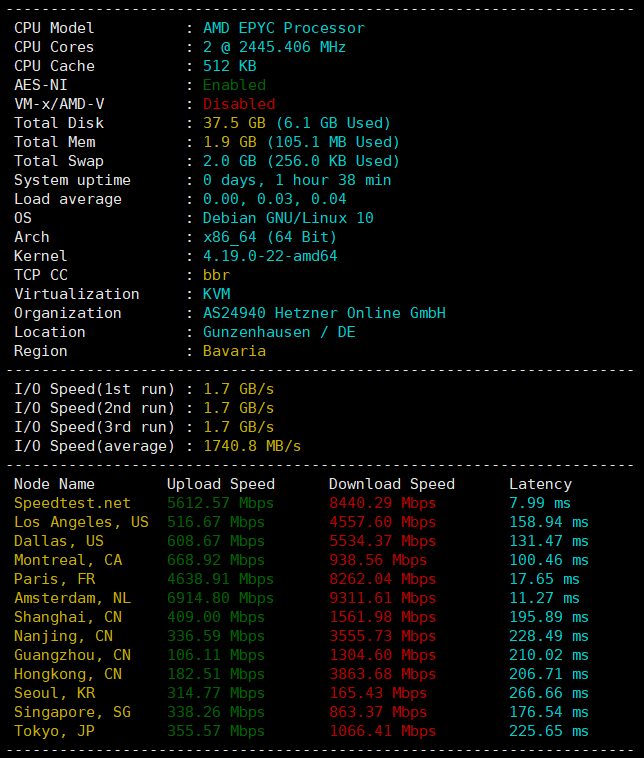Click the KVM virtualization value
644x758 pixels.
pyautogui.click(x=216, y=294)
